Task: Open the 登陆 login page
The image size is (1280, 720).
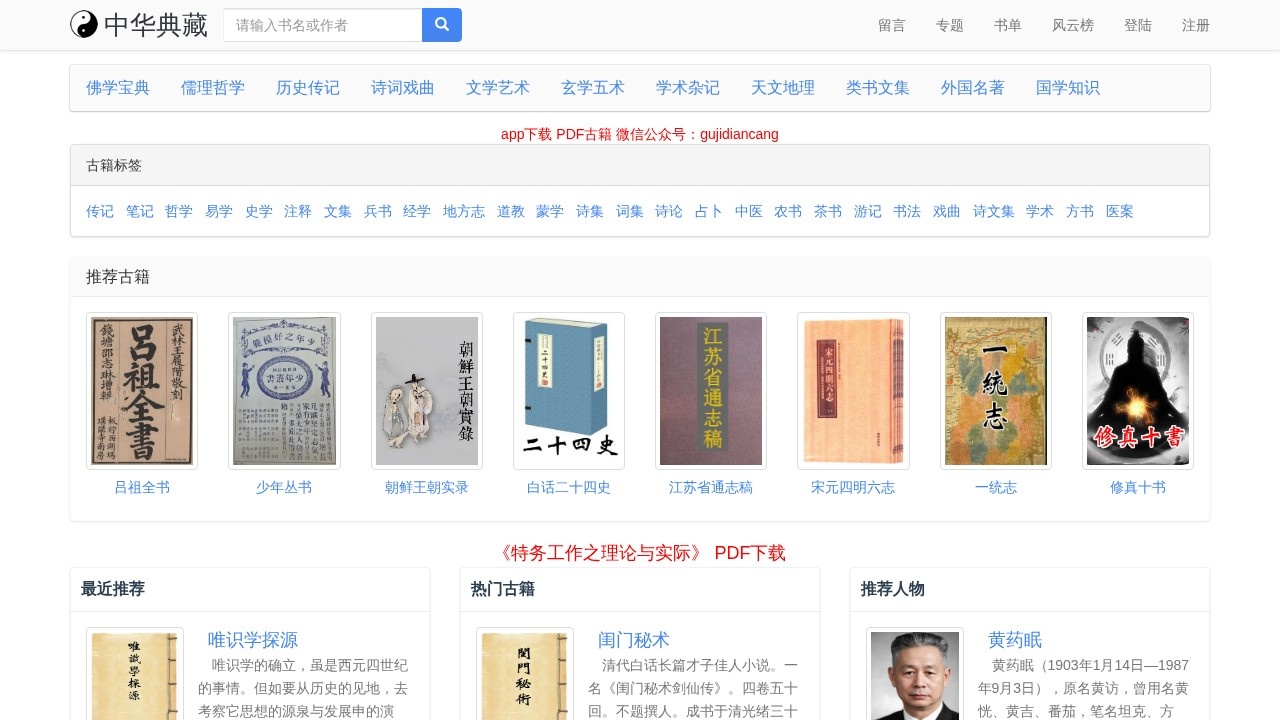Action: 1138,25
